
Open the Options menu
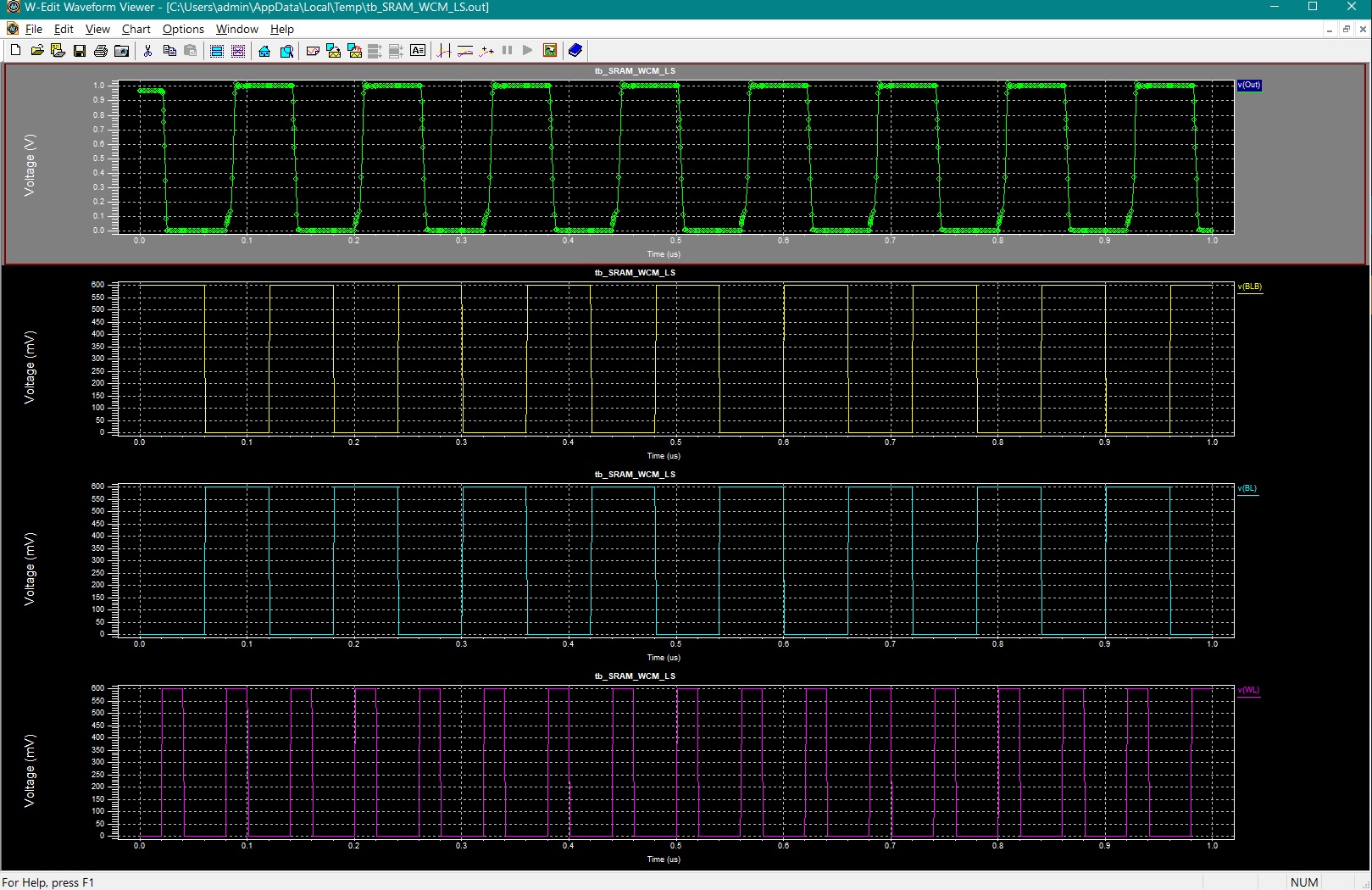183,29
